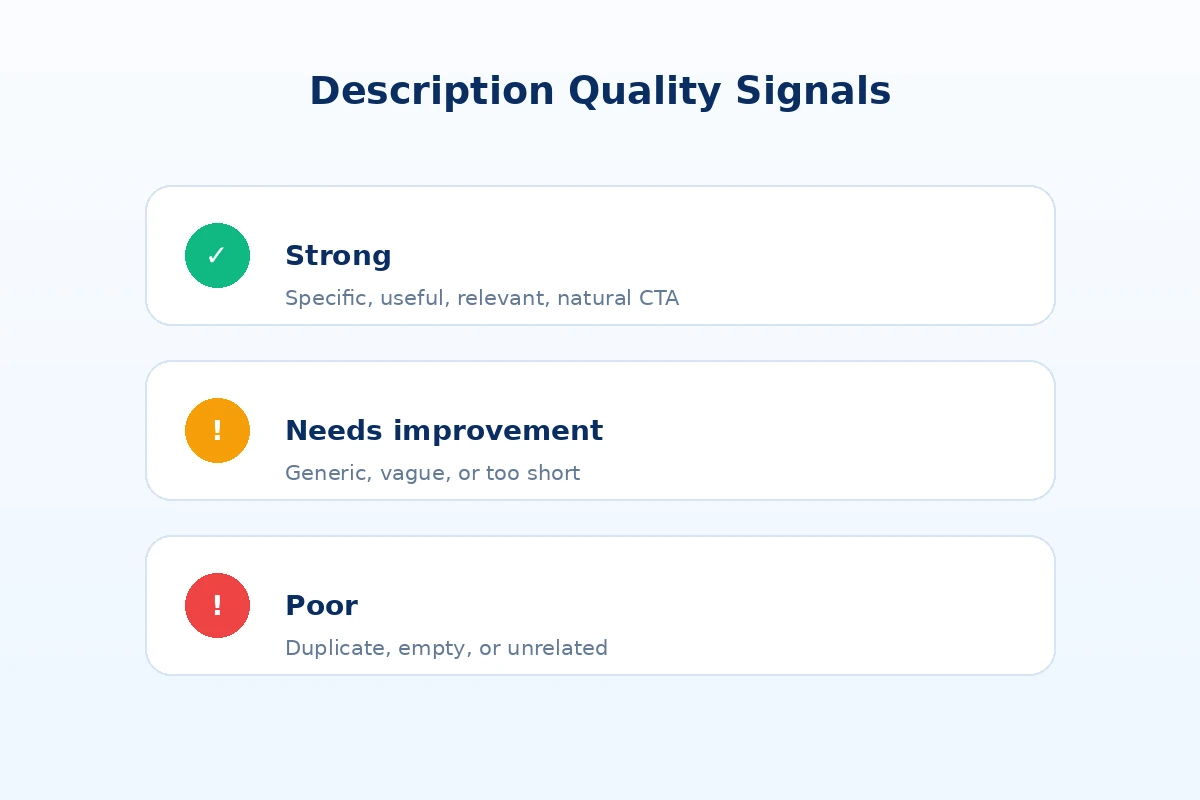Click "Duplicate, empty, or unrelated" description

[446, 648]
